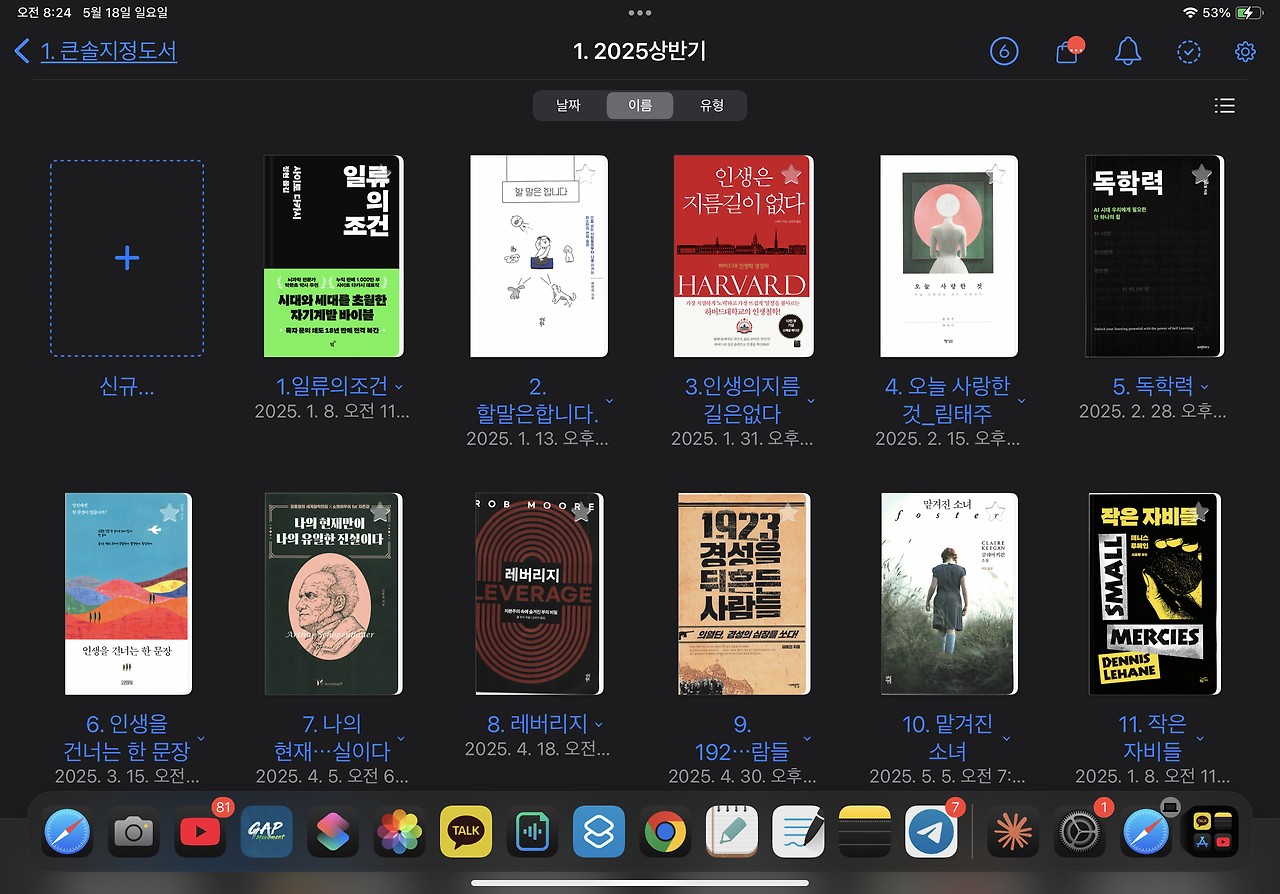
Task: Open the circled 6 icon in top bar
Action: [1004, 51]
